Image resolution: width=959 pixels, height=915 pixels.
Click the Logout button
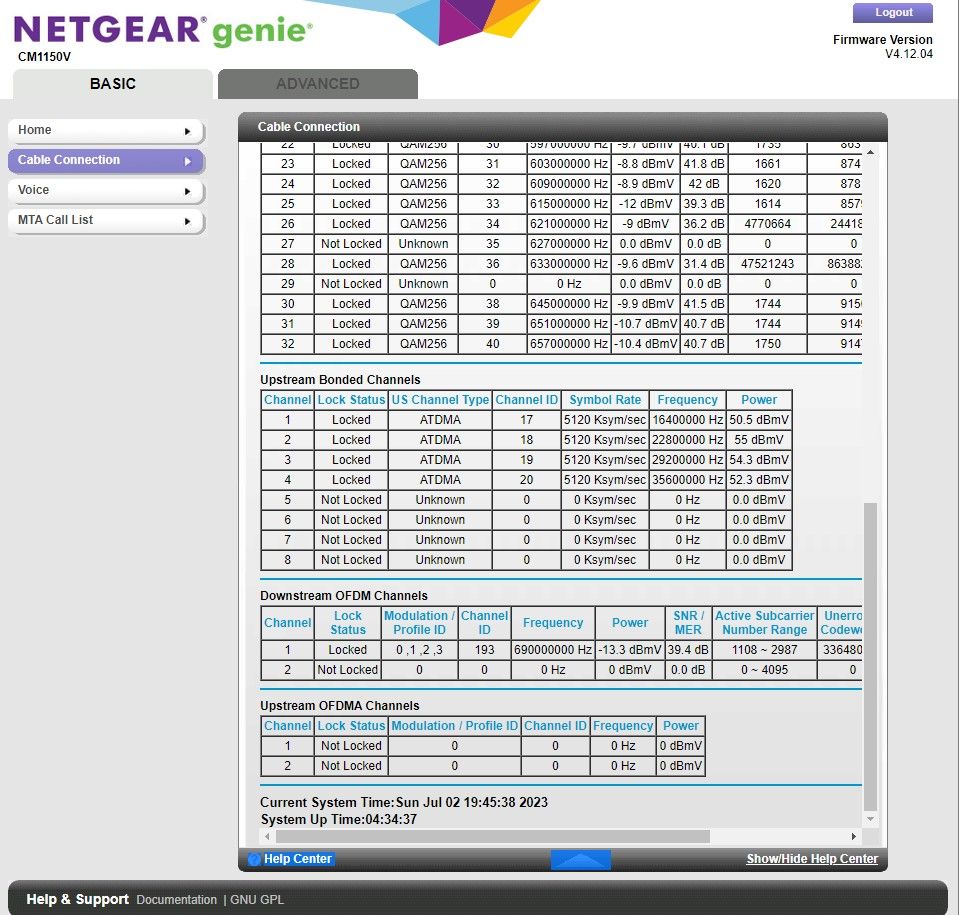(x=891, y=13)
